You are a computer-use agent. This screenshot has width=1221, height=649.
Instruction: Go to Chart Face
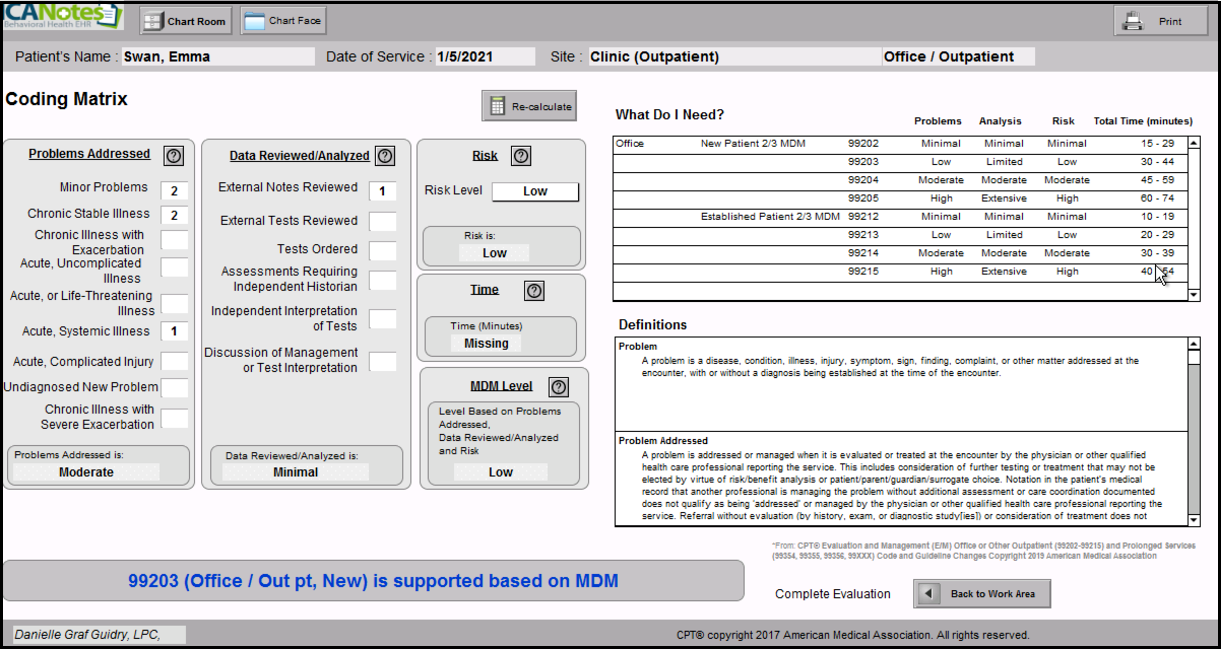[x=284, y=21]
